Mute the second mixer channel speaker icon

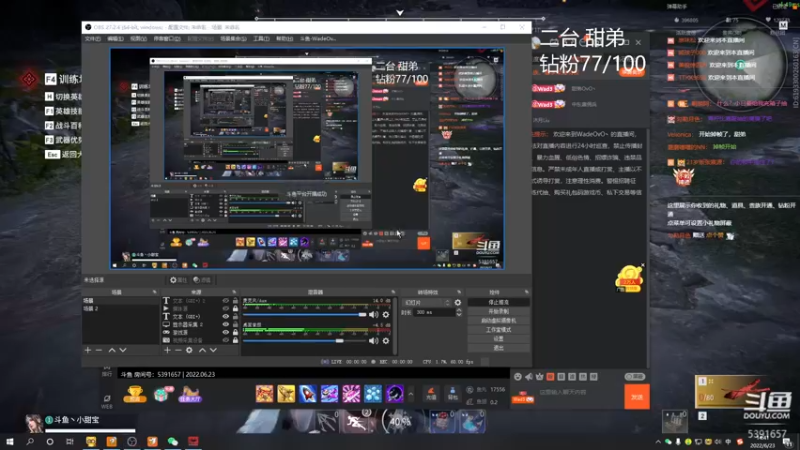coord(374,340)
